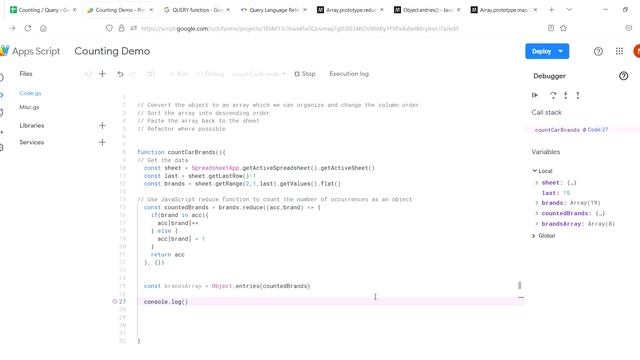Click the console.log() line in the editor
The height and width of the screenshot is (360, 640).
166,302
